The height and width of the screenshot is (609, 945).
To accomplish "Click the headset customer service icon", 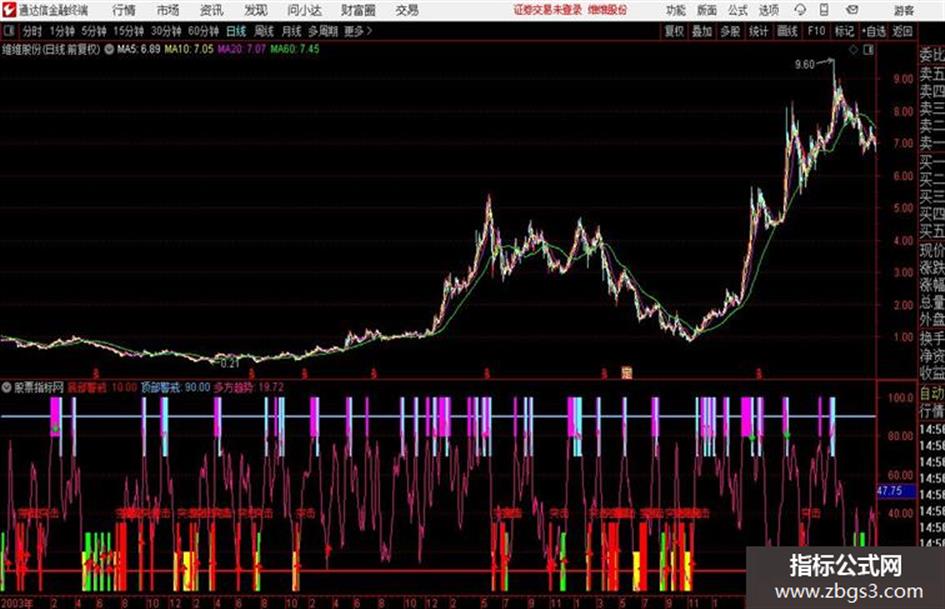I will click(800, 10).
